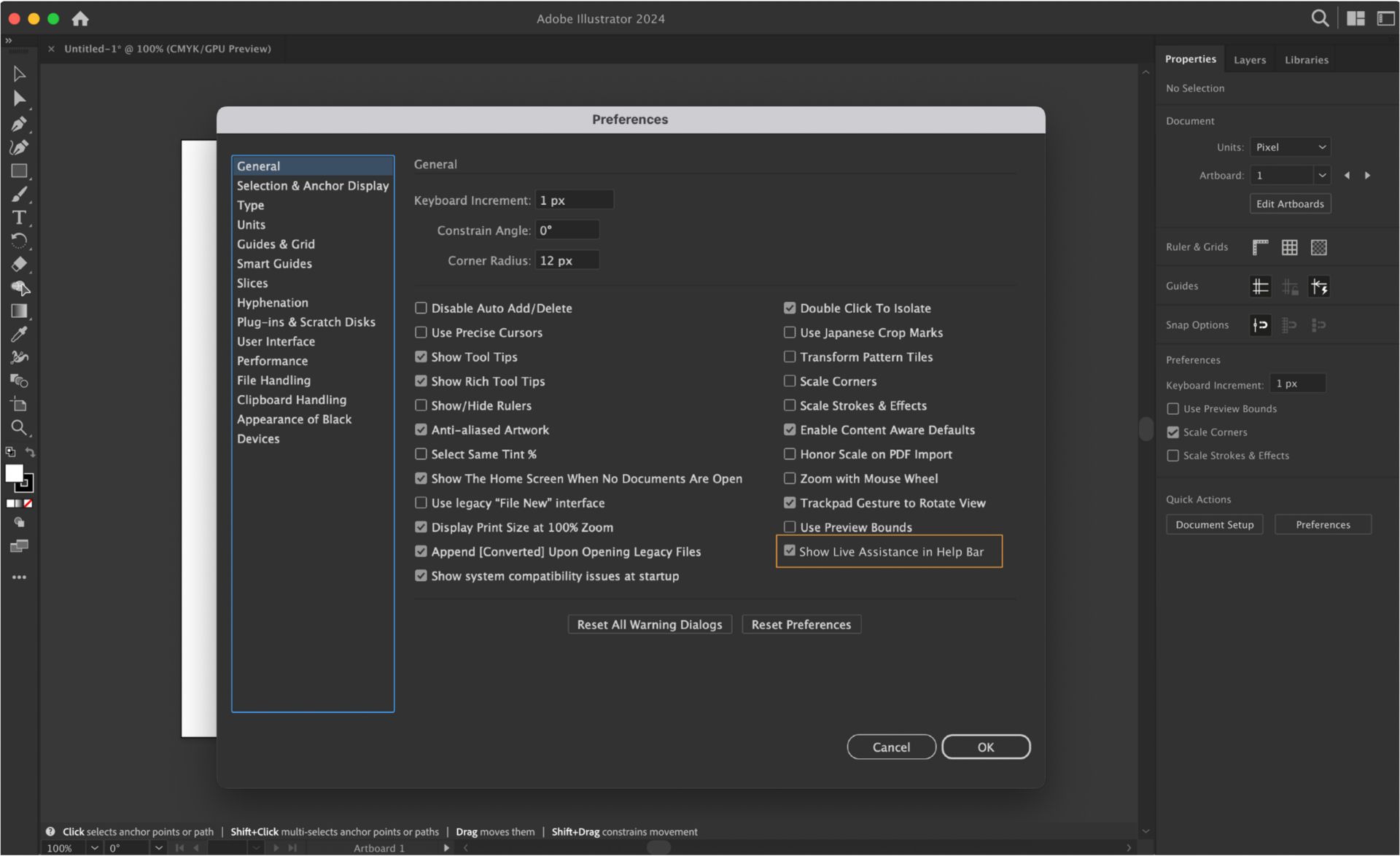
Task: Click the search magnifier icon top right
Action: [1319, 18]
